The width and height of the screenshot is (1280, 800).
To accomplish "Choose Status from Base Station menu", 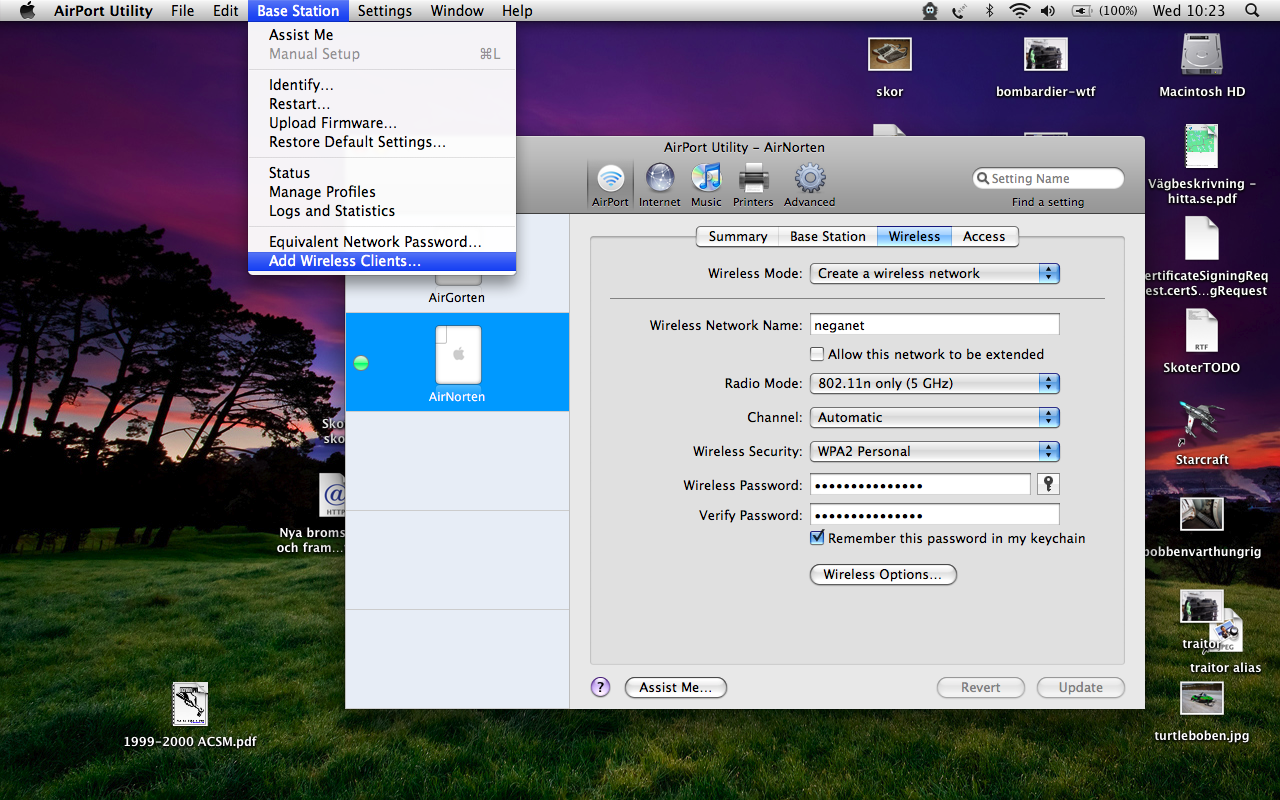I will click(x=382, y=173).
